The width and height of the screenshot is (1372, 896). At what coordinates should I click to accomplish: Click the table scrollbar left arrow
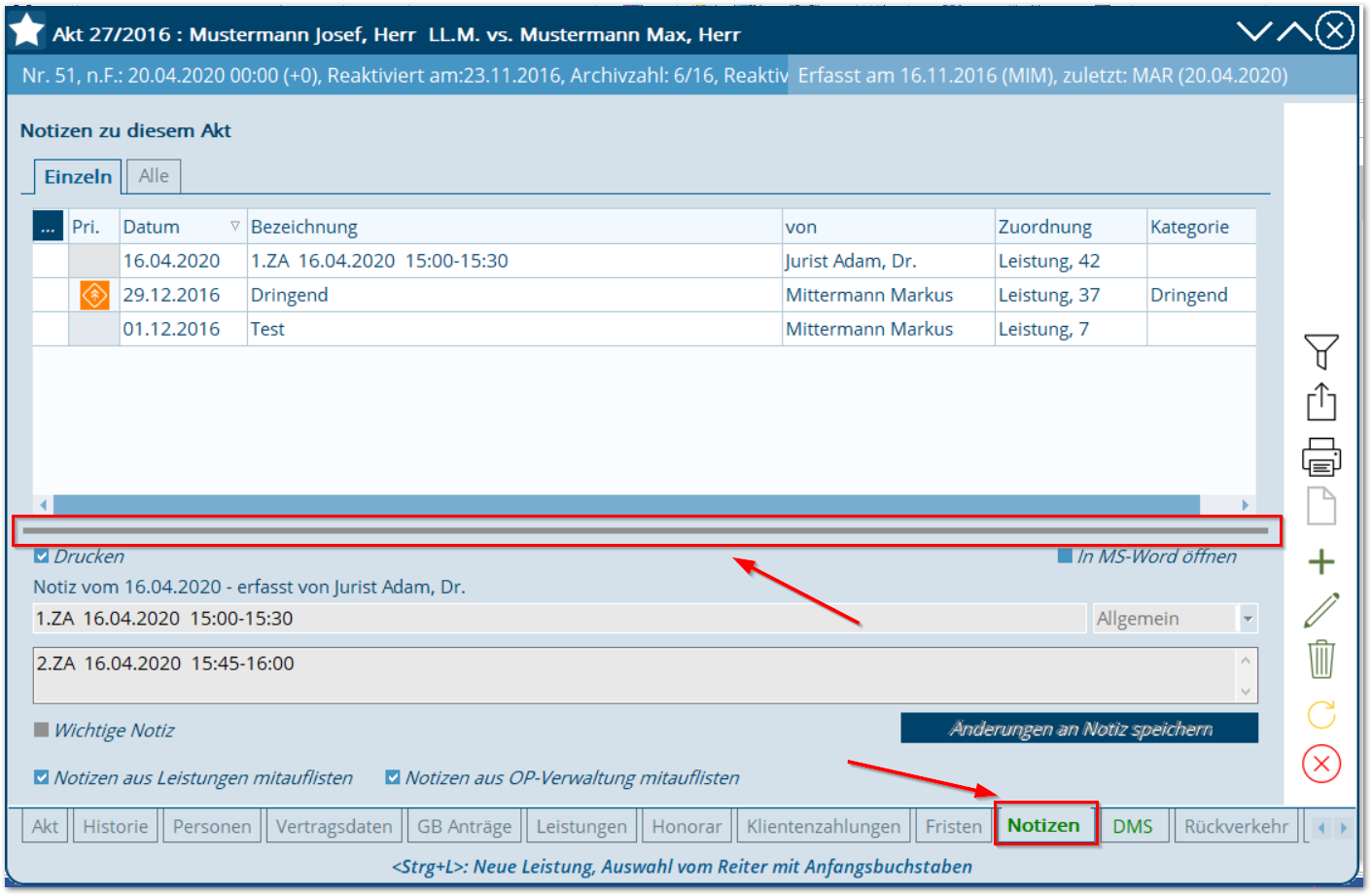[x=43, y=505]
